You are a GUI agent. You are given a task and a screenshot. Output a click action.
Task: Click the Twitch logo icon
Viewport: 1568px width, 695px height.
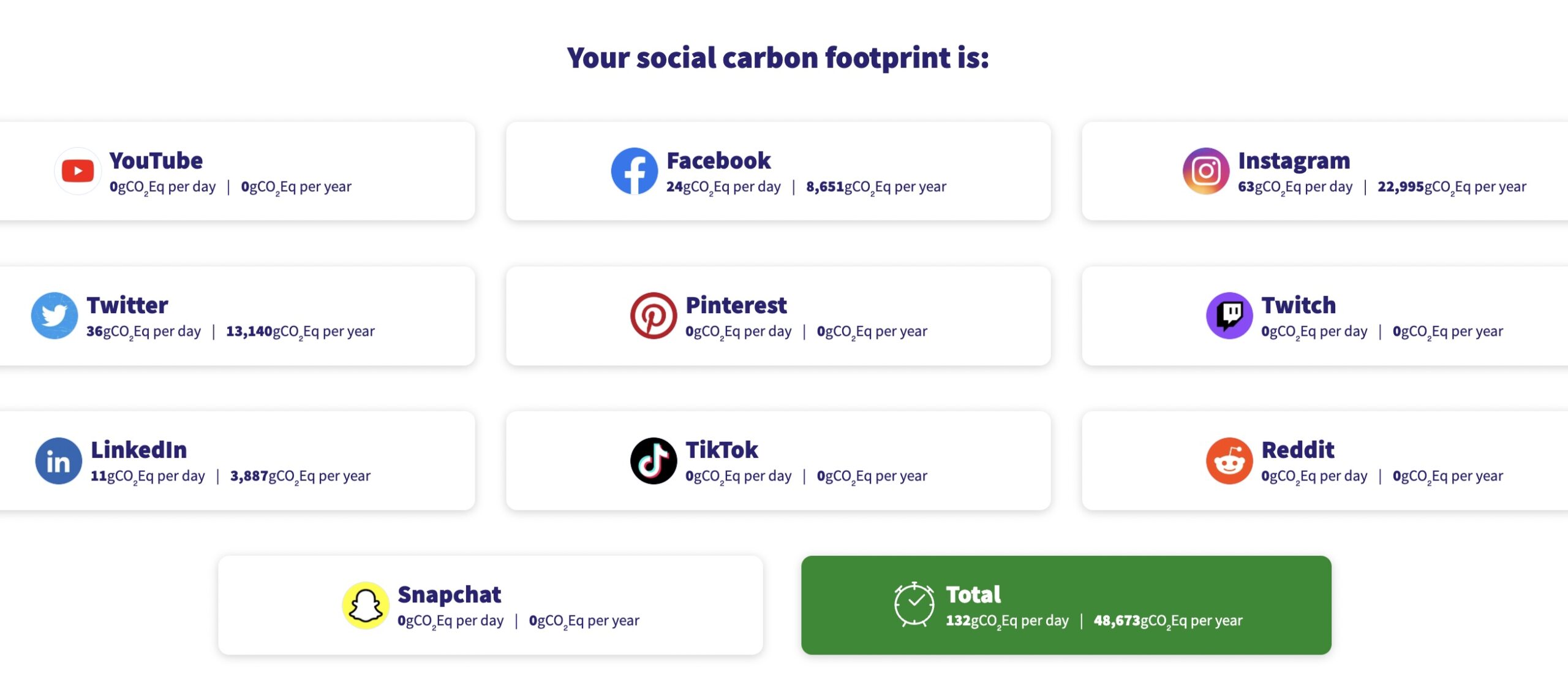1229,316
